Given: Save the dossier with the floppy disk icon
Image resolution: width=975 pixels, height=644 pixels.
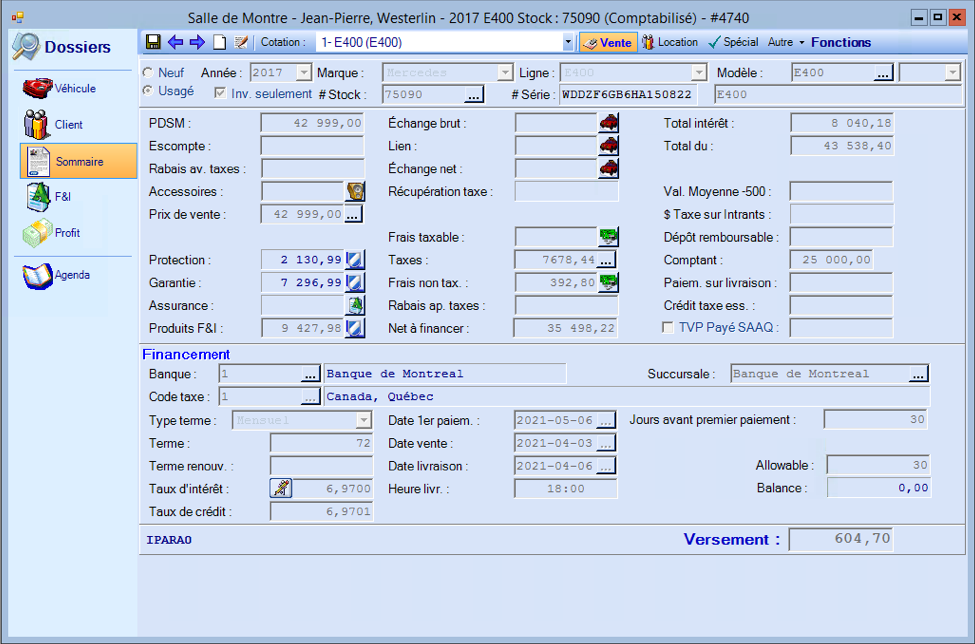Looking at the screenshot, I should point(153,42).
